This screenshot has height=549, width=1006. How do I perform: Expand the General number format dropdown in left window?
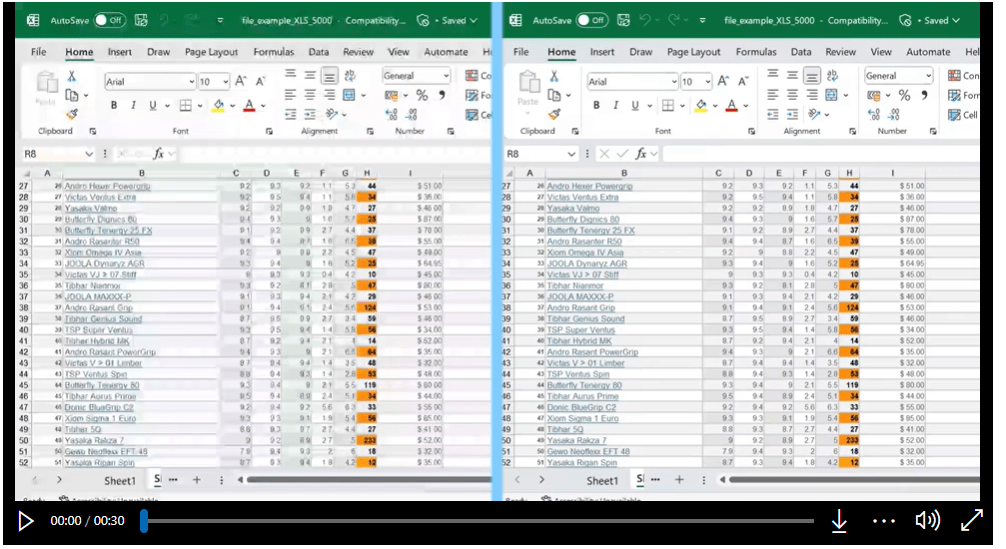coord(445,76)
